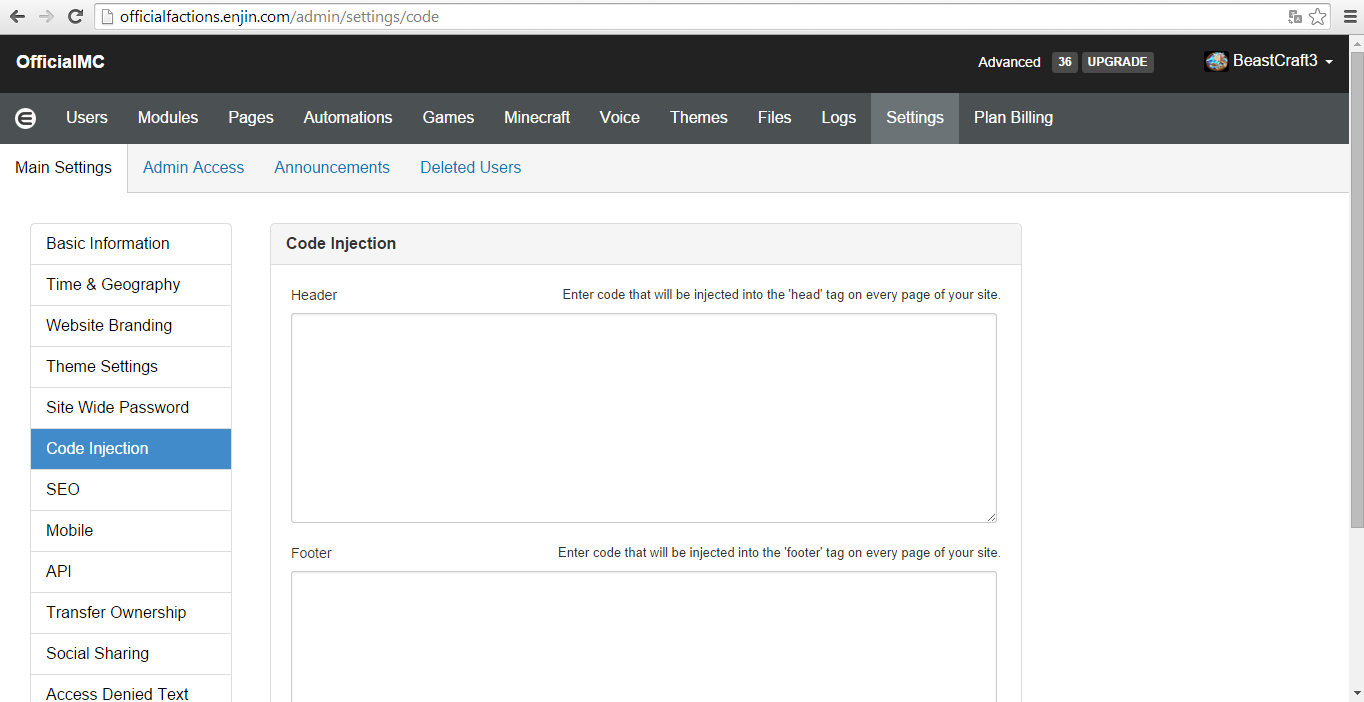Screen dimensions: 1364x702
Task: Open the Pages menu
Action: (251, 118)
